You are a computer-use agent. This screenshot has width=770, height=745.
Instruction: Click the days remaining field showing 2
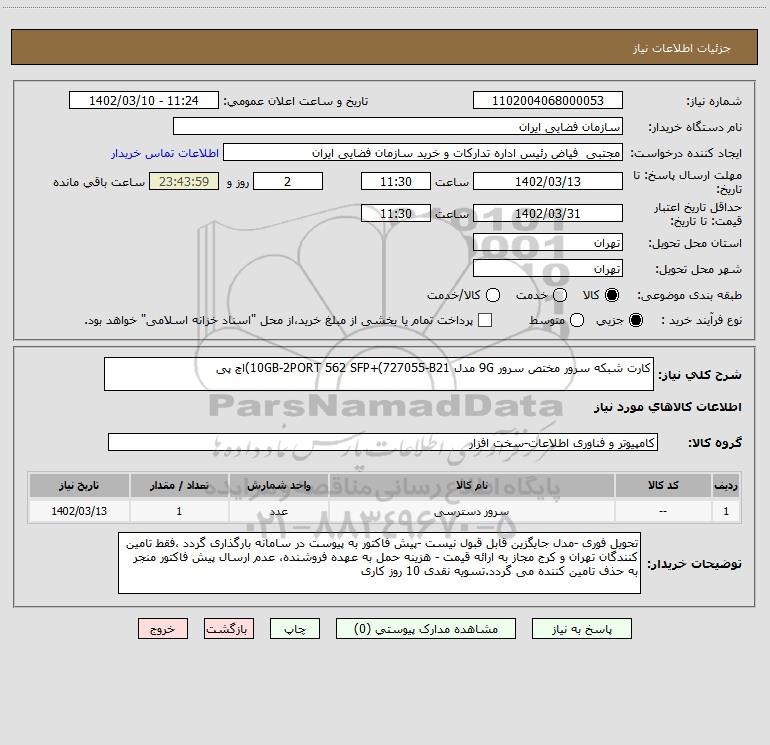(288, 182)
